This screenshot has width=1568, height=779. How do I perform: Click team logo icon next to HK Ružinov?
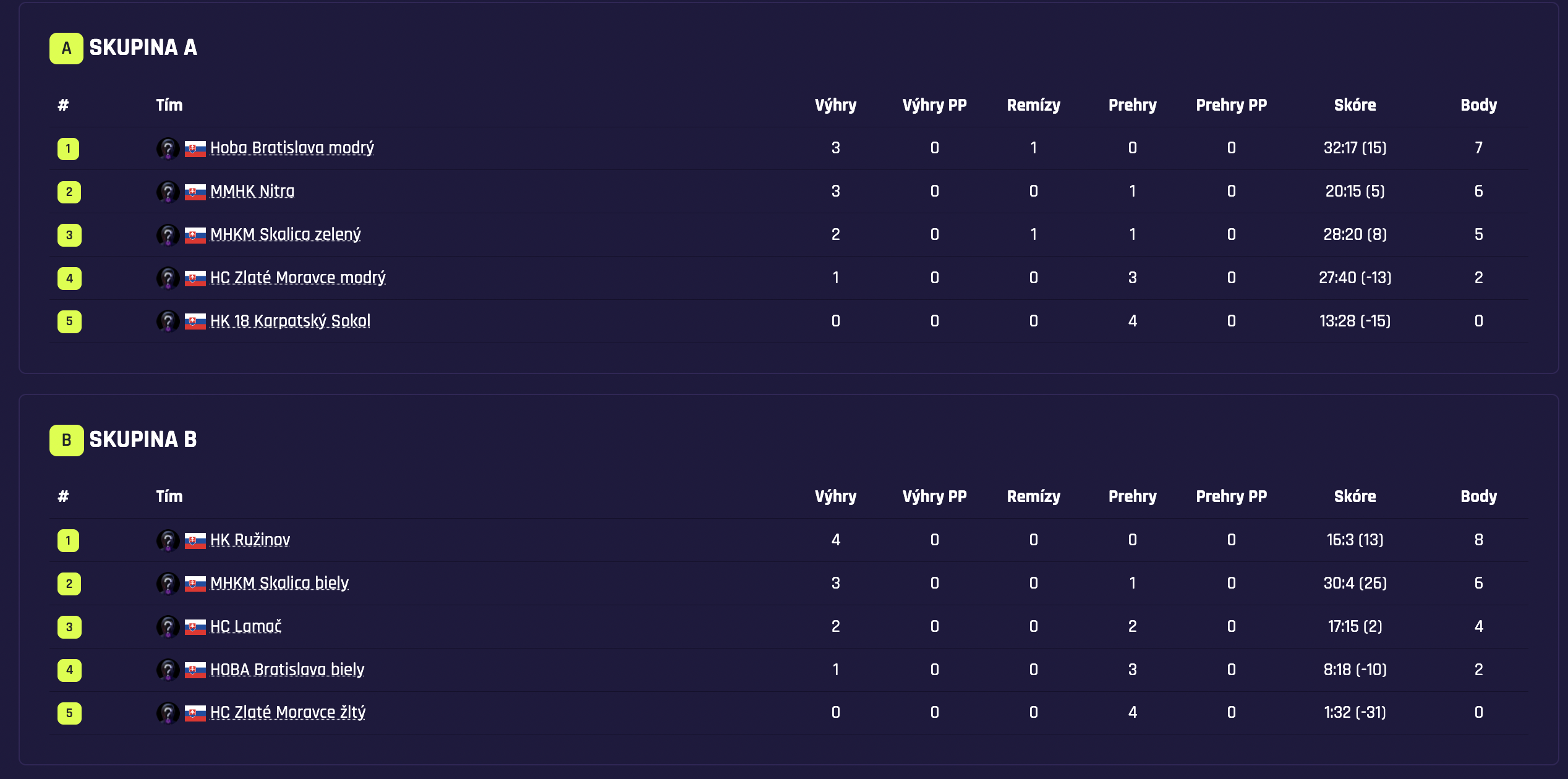pos(168,540)
